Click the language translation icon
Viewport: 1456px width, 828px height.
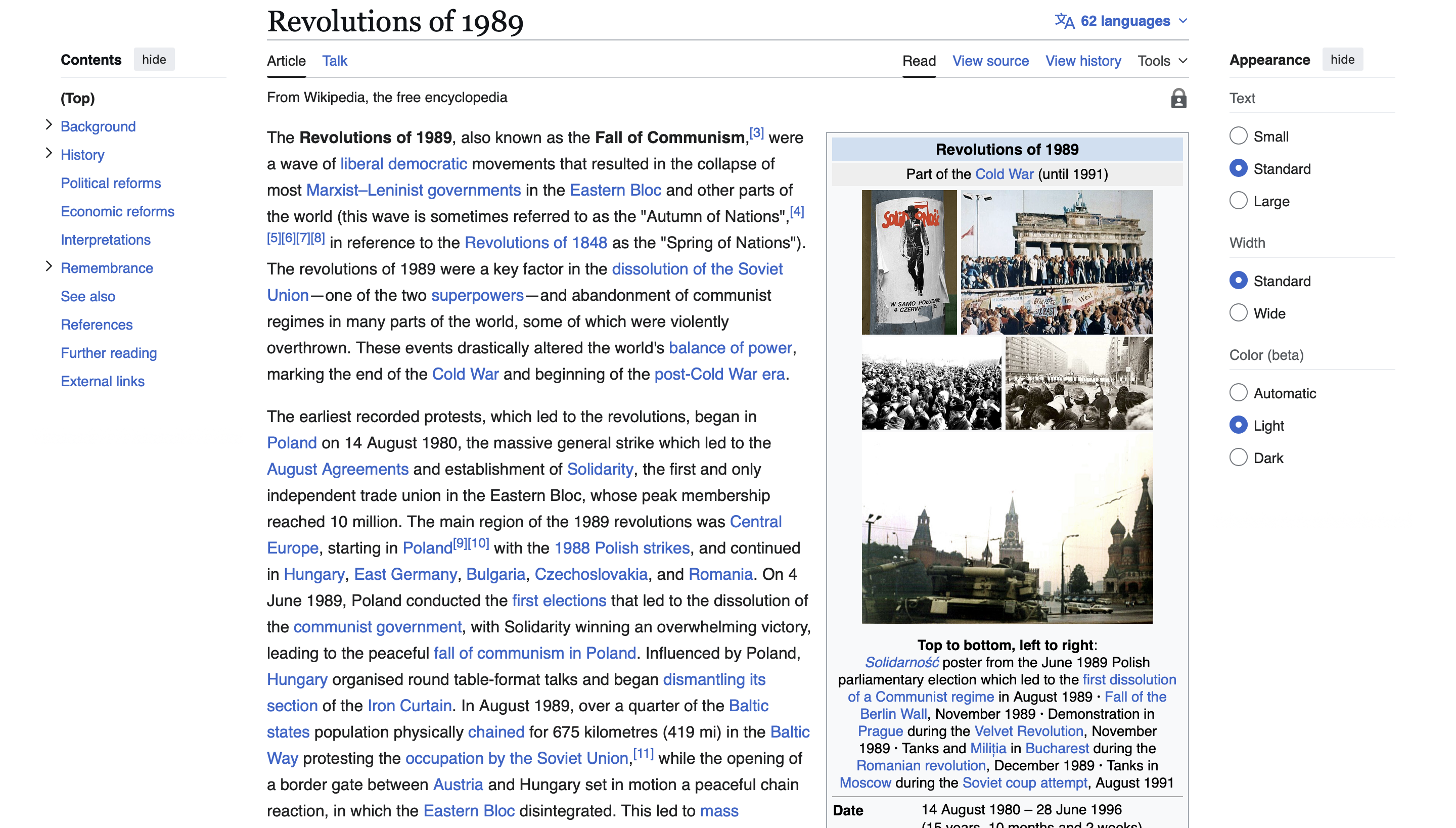point(1064,21)
